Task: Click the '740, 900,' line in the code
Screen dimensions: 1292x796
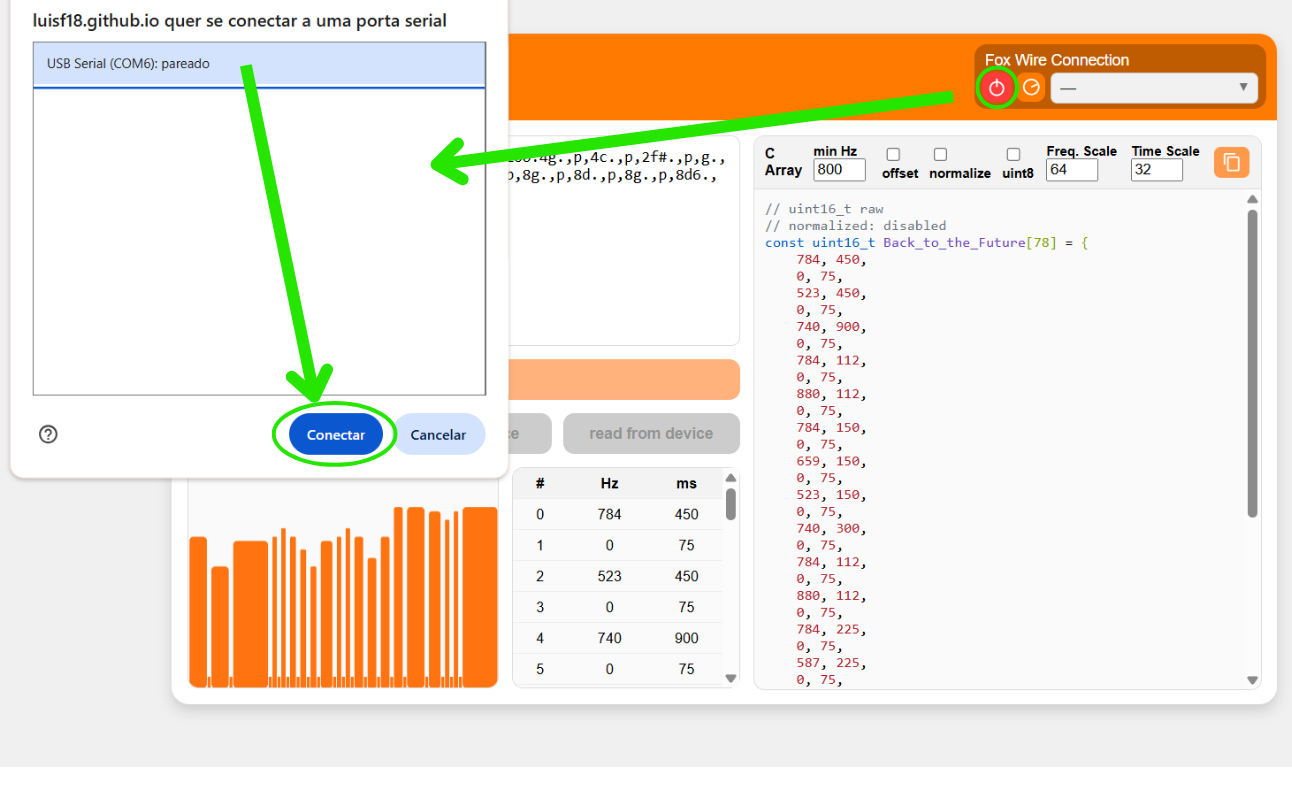Action: (832, 327)
